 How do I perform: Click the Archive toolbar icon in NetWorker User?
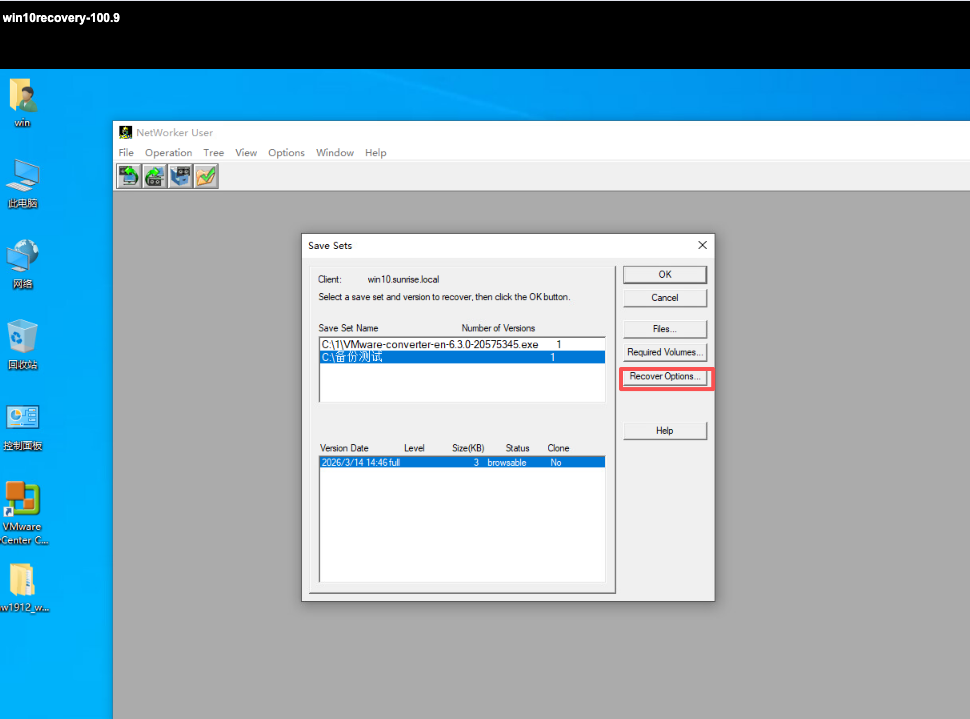pos(180,176)
